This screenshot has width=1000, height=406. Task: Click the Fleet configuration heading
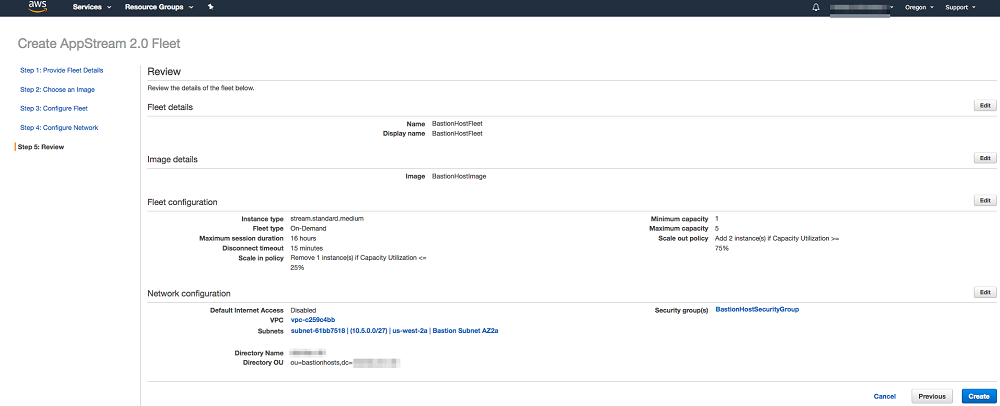coord(182,202)
